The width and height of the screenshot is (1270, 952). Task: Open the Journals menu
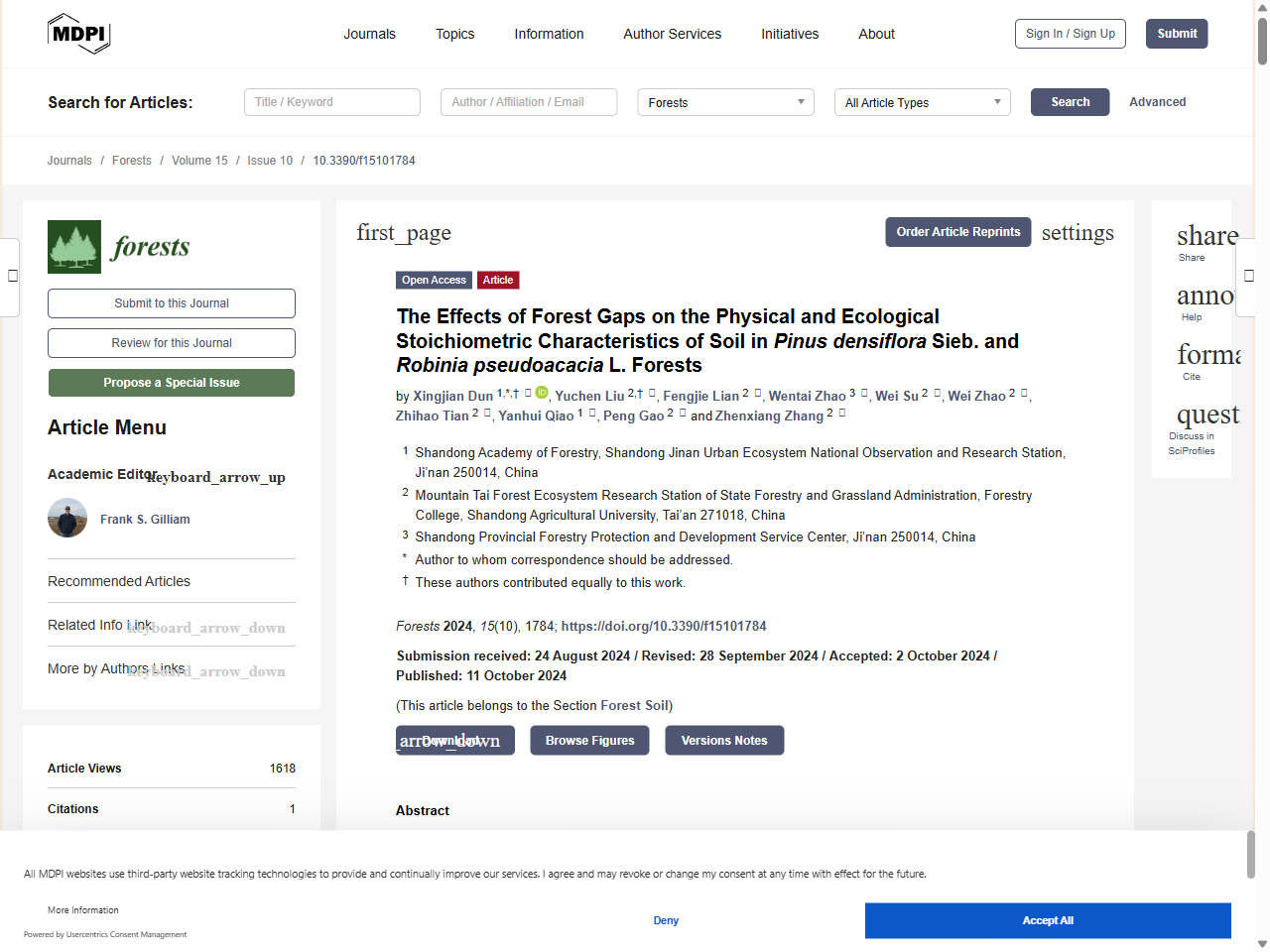click(369, 34)
